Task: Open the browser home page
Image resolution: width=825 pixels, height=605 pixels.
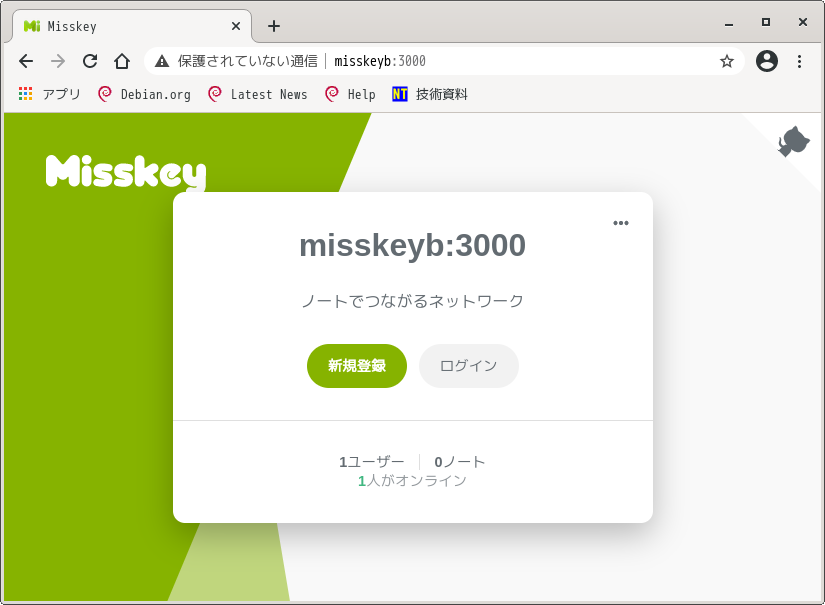Action: [122, 62]
